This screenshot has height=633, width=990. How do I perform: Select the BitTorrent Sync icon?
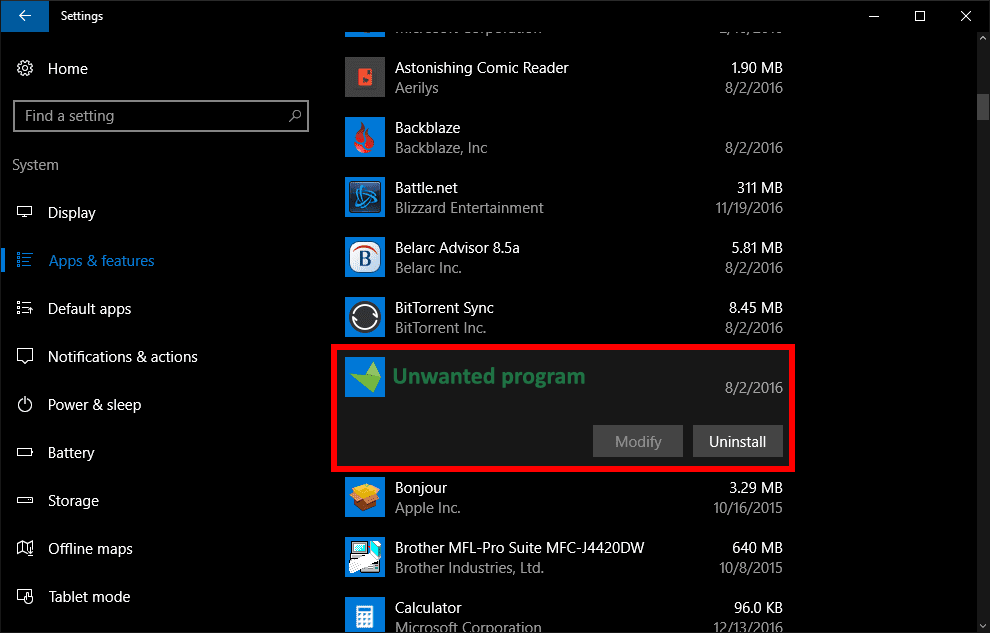[365, 317]
